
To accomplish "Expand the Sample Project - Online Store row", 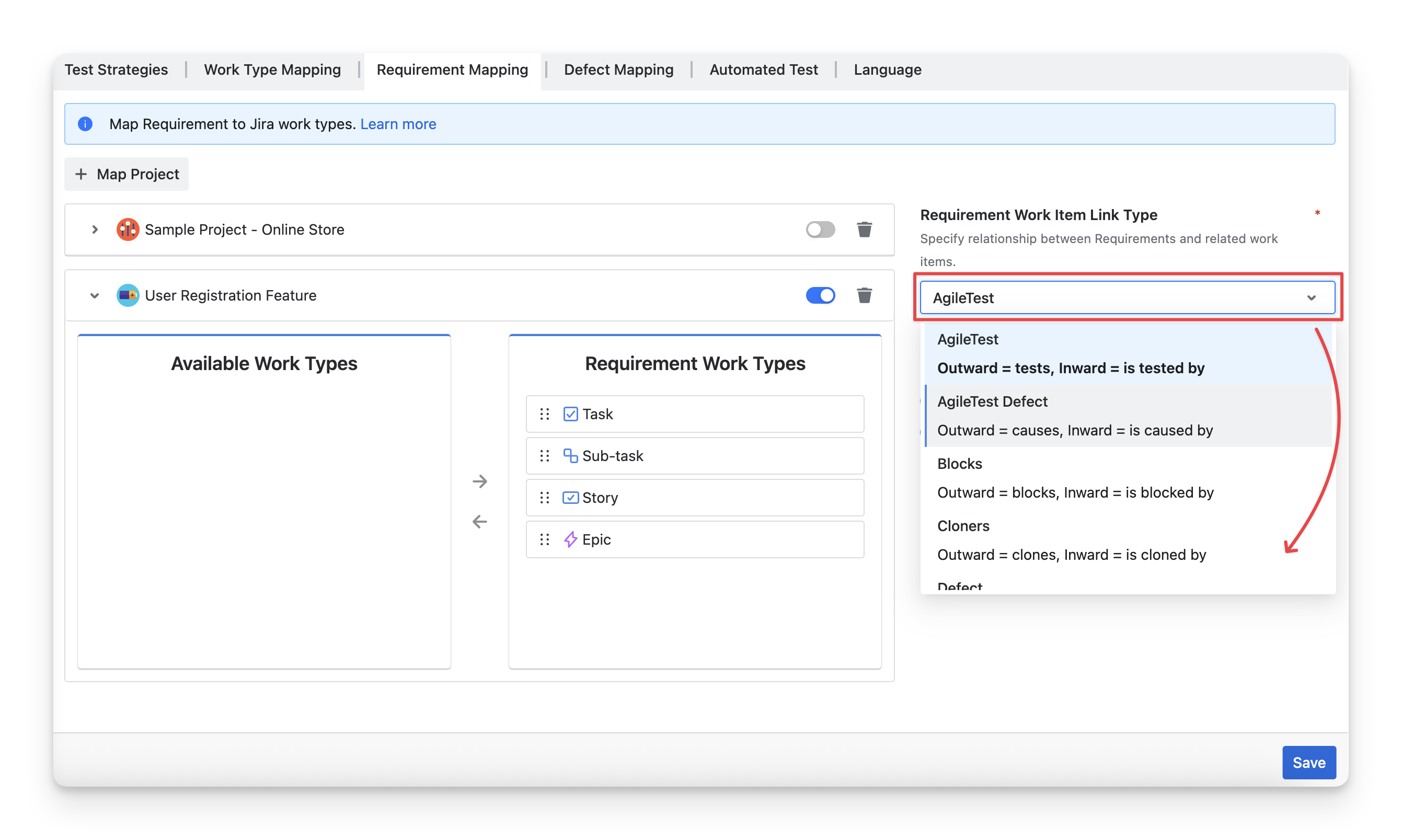I will 95,229.
